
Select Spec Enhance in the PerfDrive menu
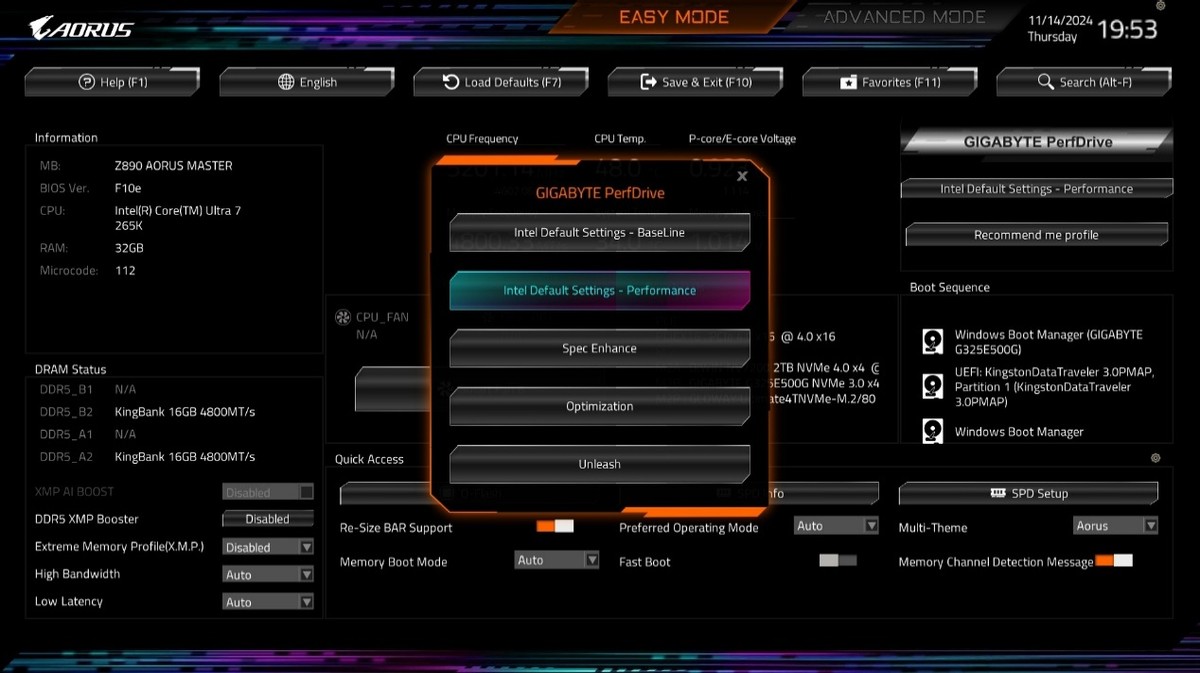(x=599, y=348)
